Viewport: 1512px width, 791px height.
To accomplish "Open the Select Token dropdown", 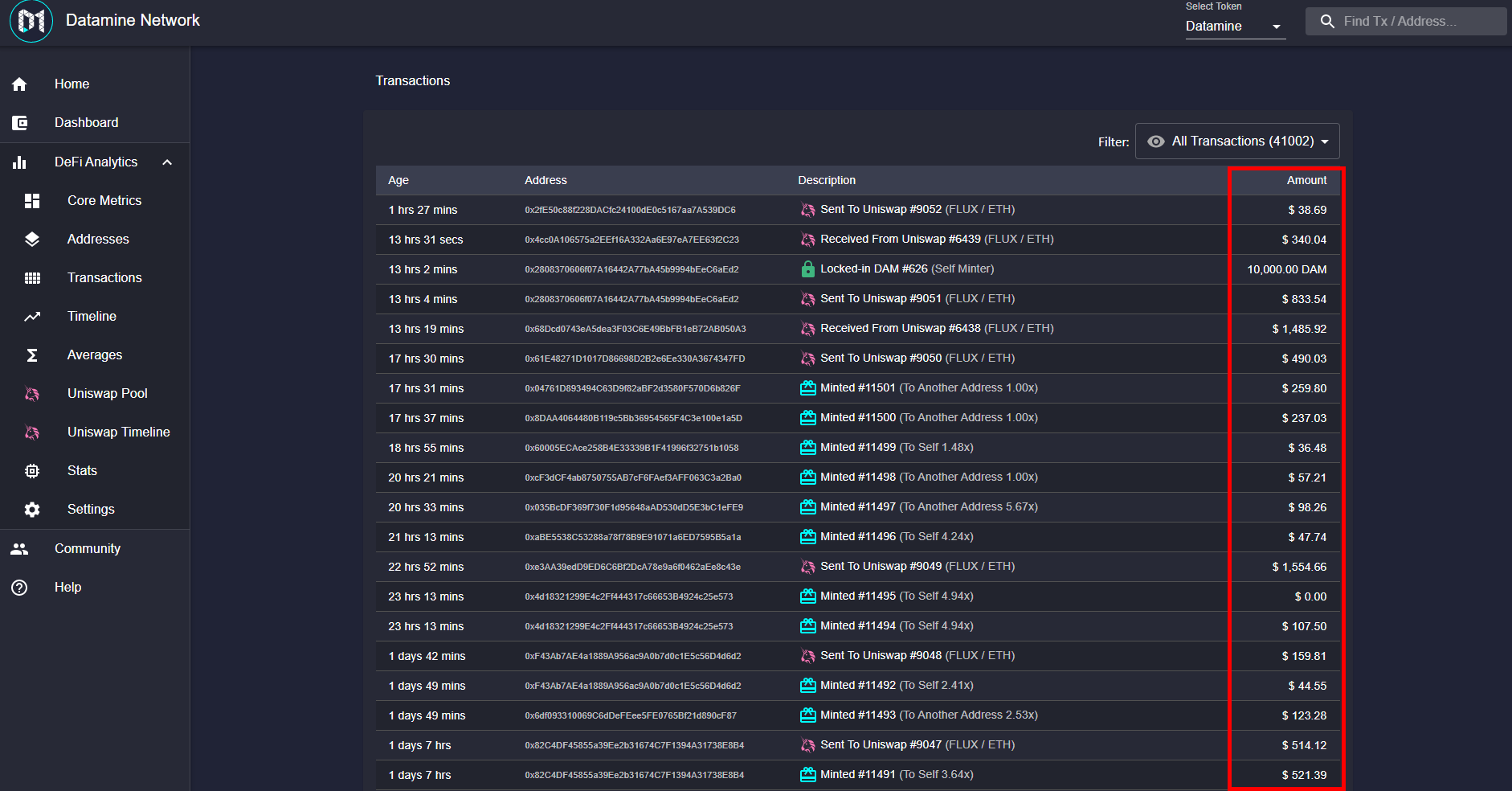I will [1235, 27].
